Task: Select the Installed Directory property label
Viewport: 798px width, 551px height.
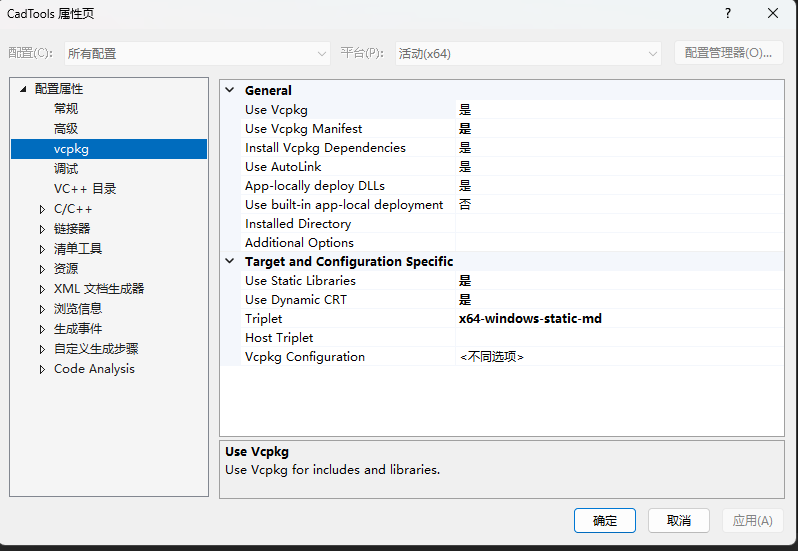Action: [x=298, y=224]
